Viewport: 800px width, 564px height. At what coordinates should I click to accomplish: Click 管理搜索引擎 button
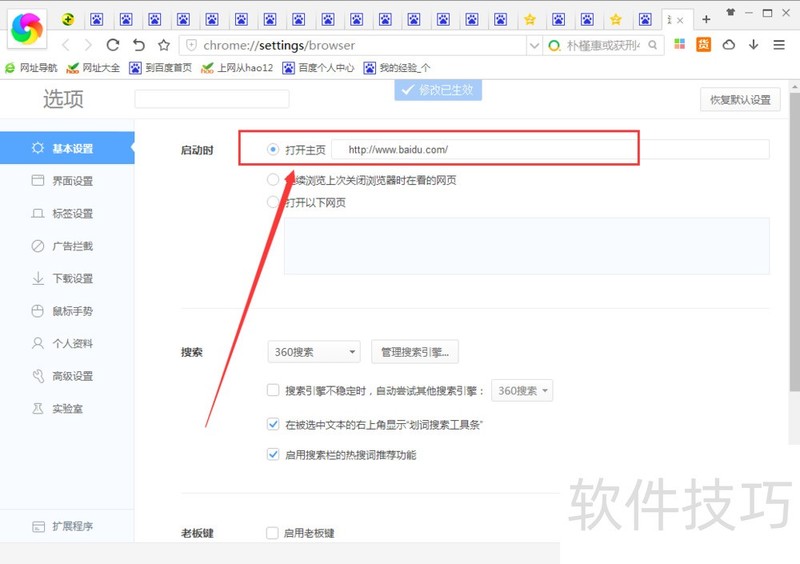click(x=415, y=352)
